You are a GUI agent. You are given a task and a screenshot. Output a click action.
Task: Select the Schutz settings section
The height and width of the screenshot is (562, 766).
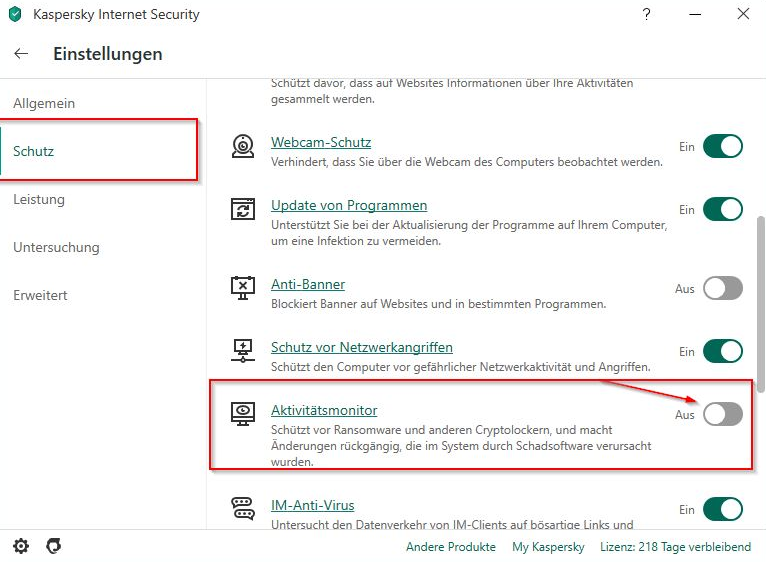coord(33,151)
